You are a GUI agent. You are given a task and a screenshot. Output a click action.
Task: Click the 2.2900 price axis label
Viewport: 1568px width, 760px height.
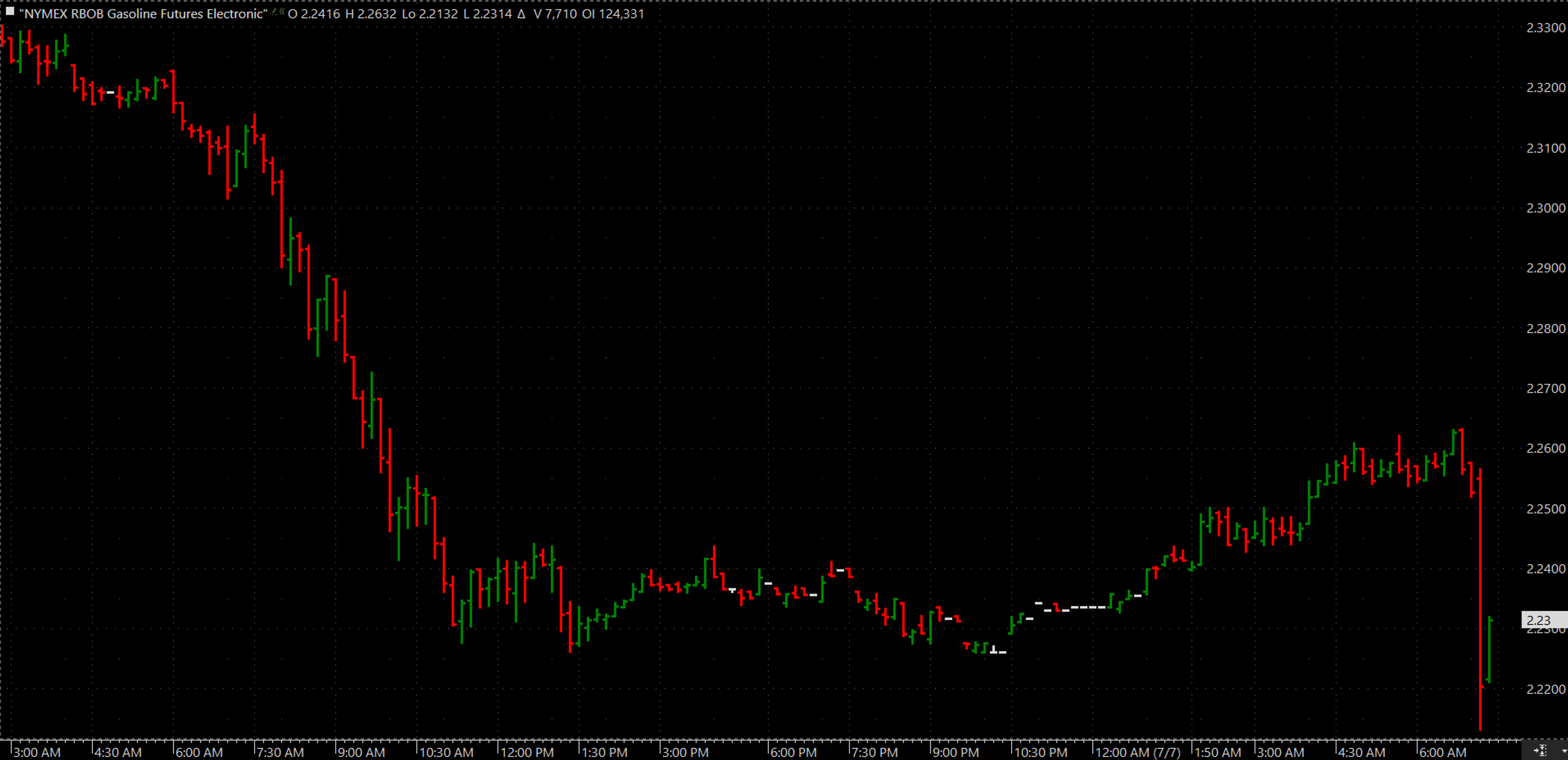tap(1546, 268)
